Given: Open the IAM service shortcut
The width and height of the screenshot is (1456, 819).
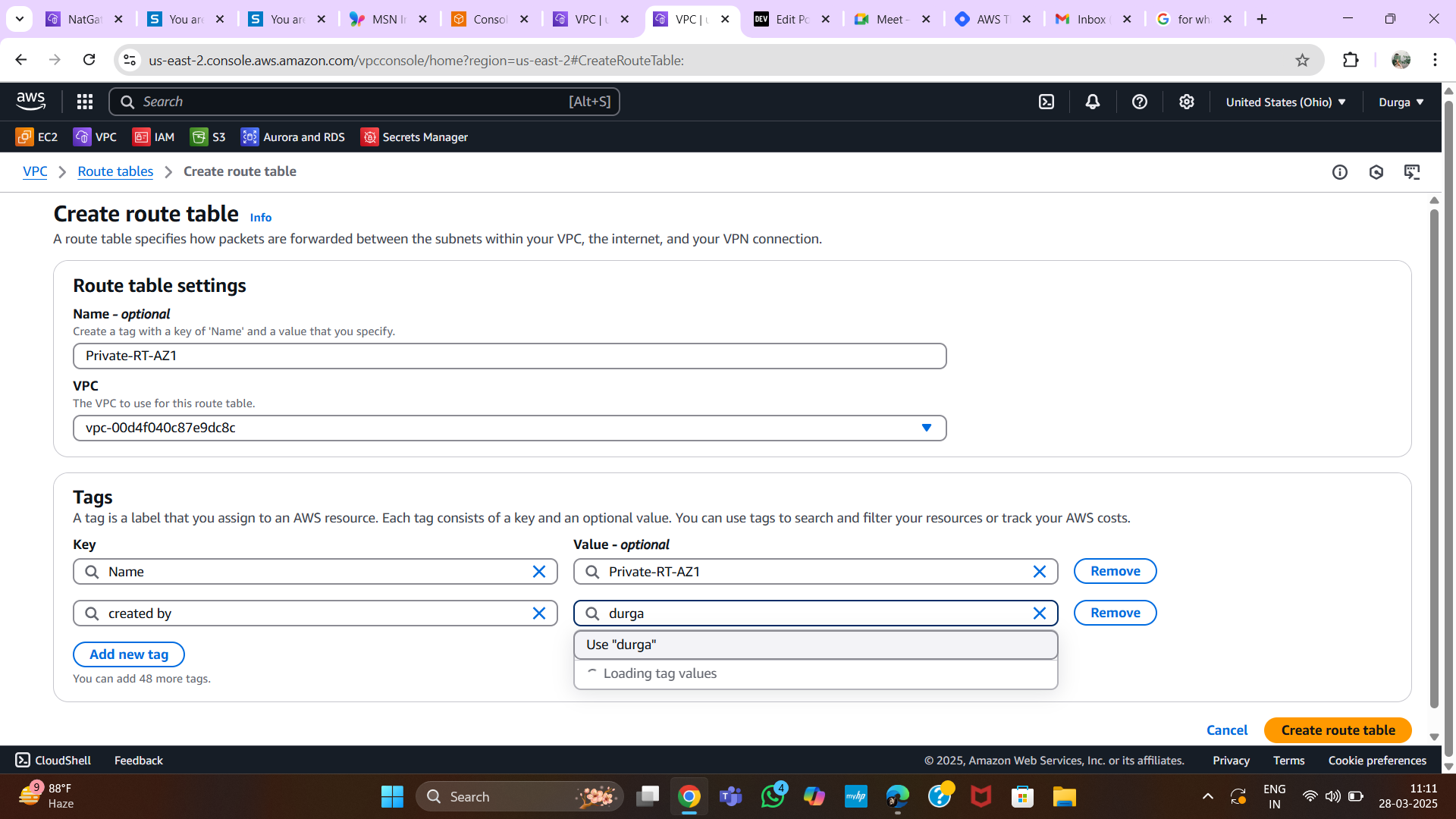Looking at the screenshot, I should pyautogui.click(x=153, y=136).
